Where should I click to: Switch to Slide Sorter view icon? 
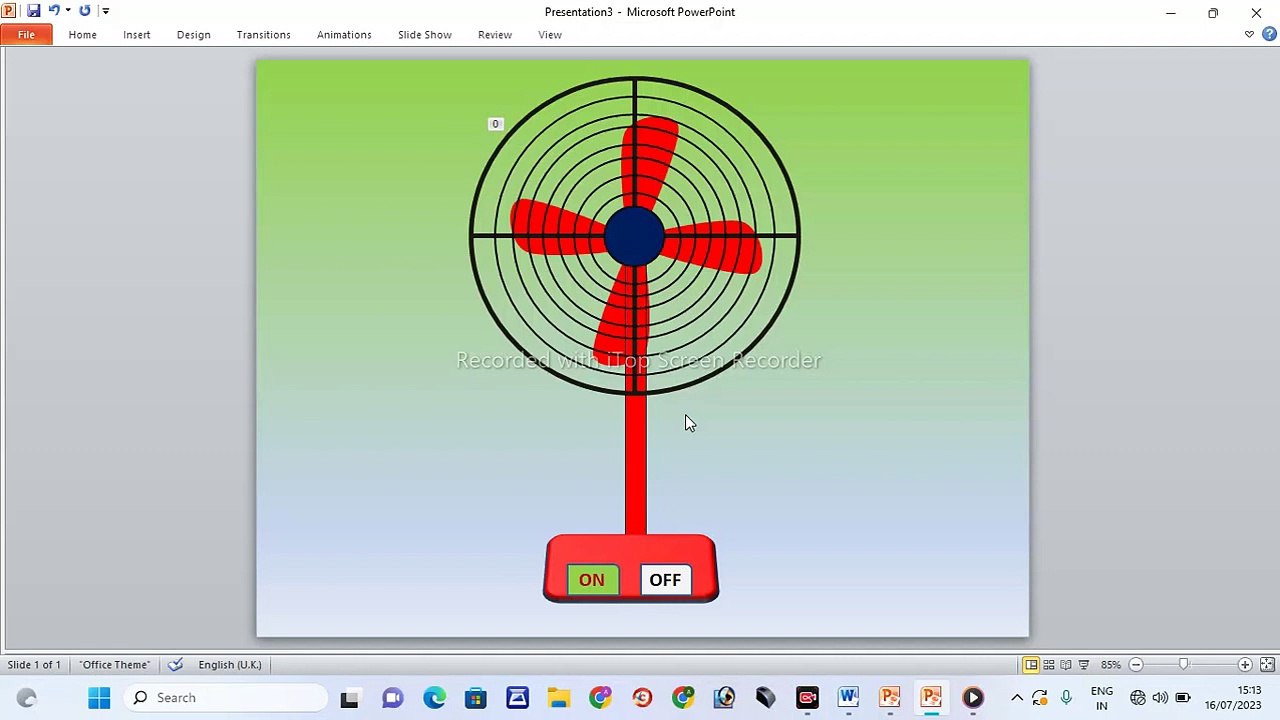1049,665
